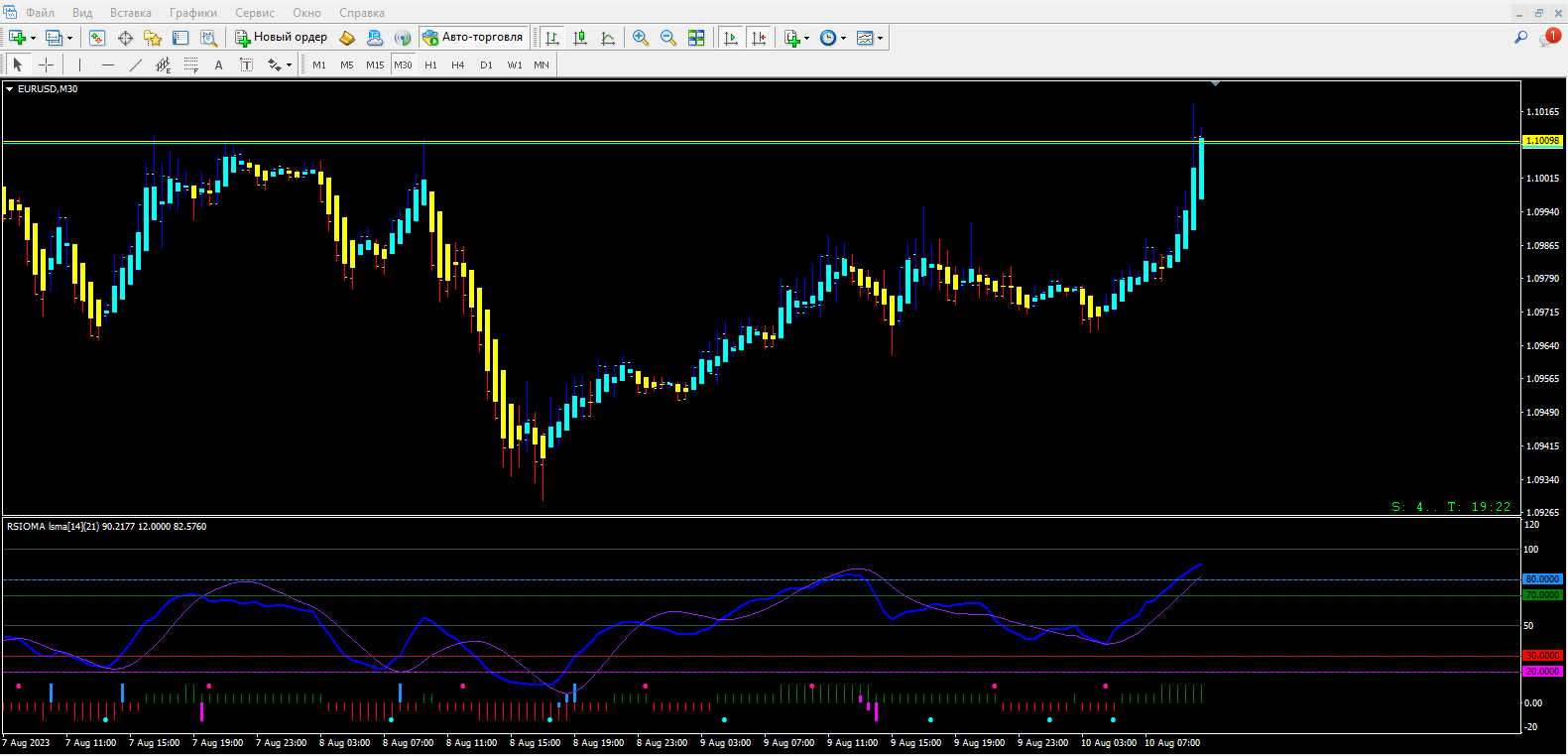The image size is (1568, 756).
Task: Show the Terminal panel icon
Action: (181, 38)
